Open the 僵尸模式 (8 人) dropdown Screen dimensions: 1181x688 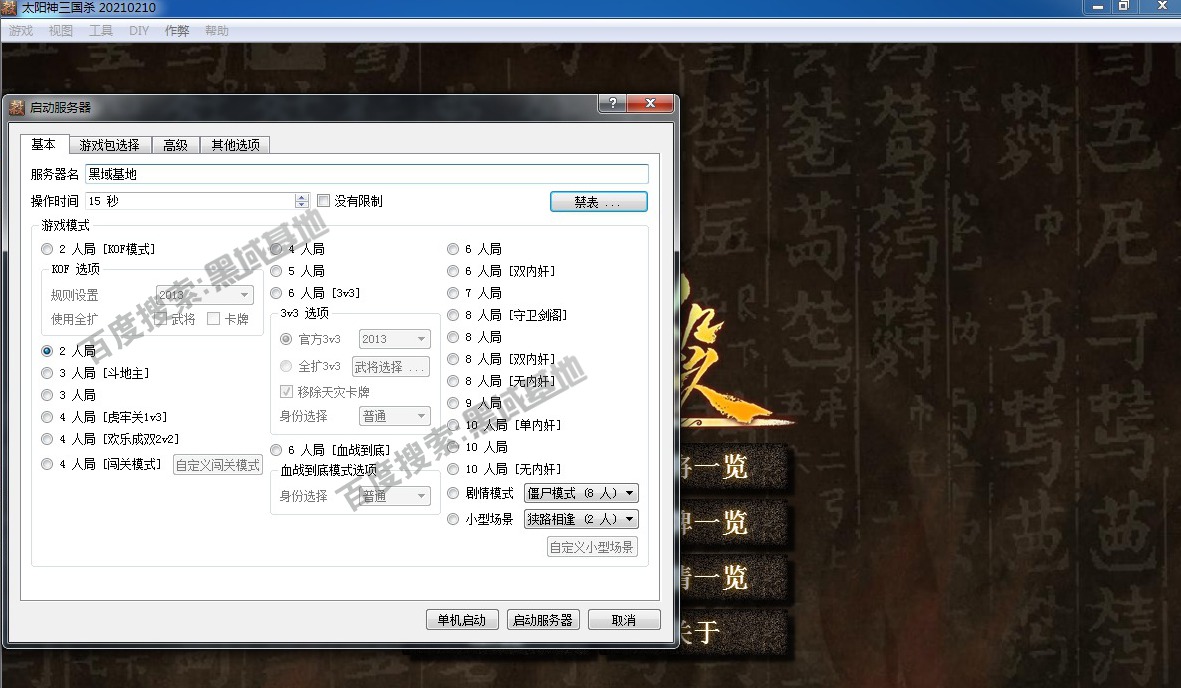point(581,494)
